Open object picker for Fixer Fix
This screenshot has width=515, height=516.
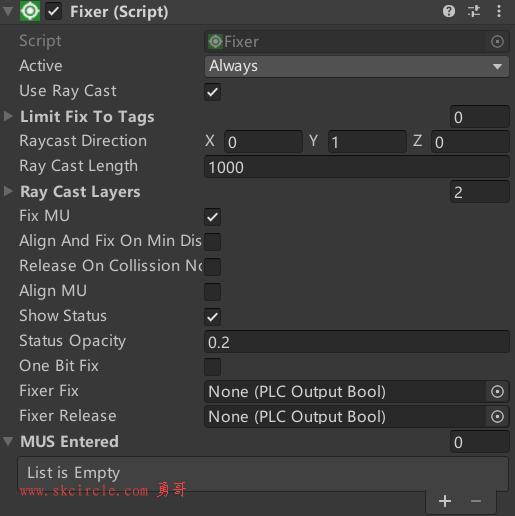tap(497, 392)
